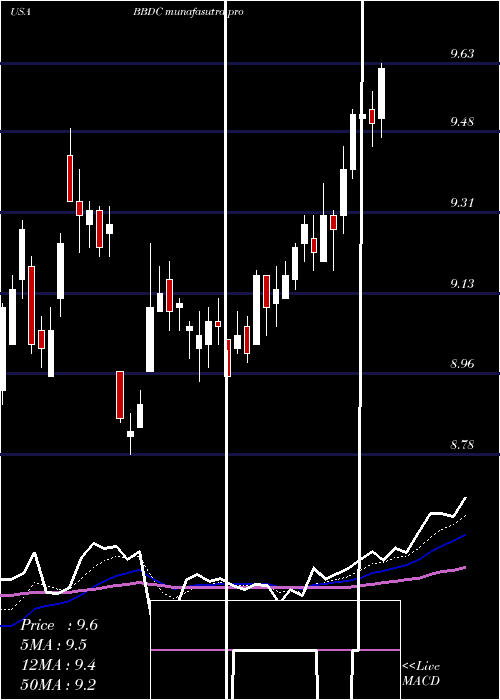This screenshot has height=700, width=500.
Task: Click the 12MA : 9.4 readout
Action: pos(58,665)
